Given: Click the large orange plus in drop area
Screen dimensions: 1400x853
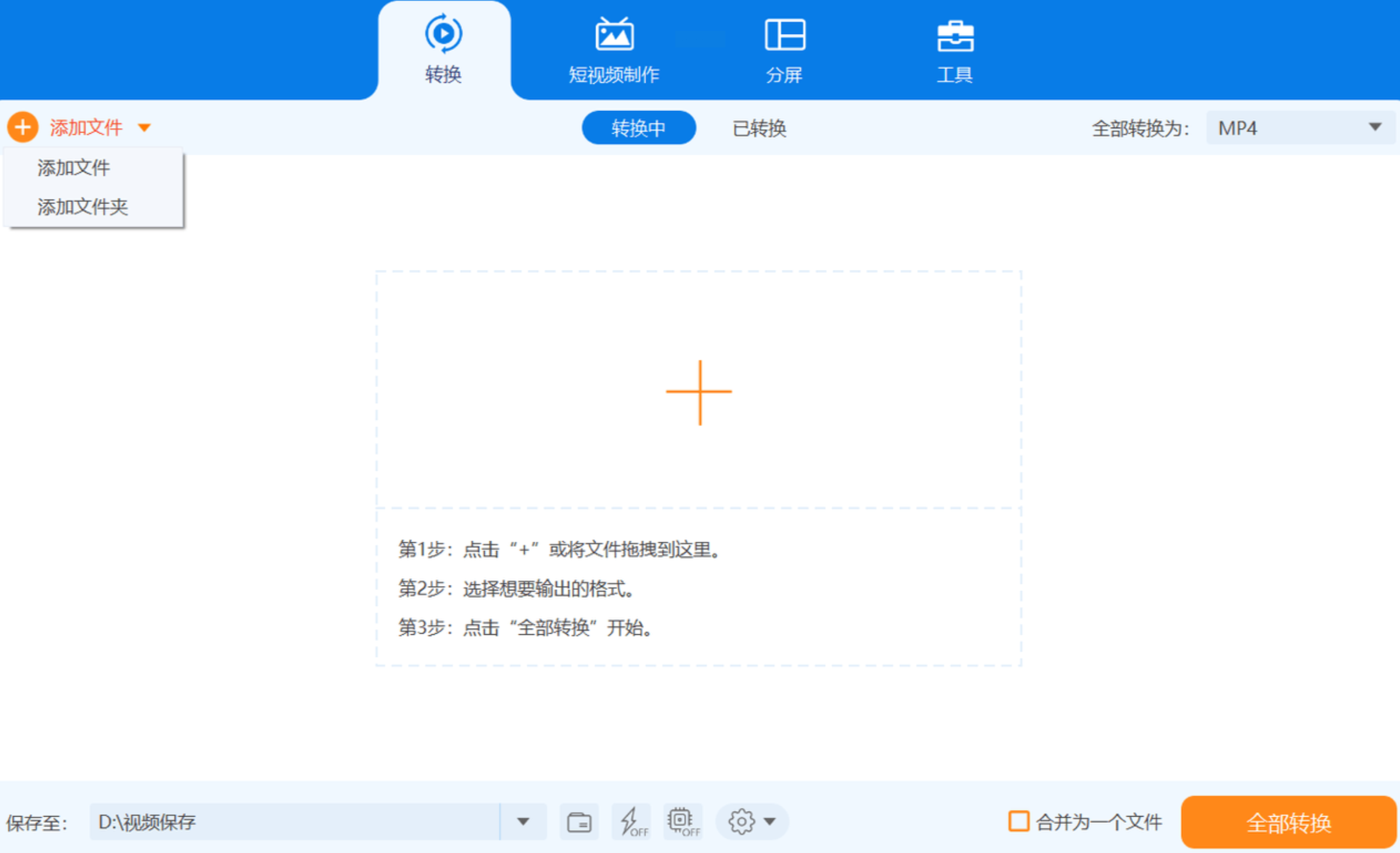Looking at the screenshot, I should coord(699,393).
